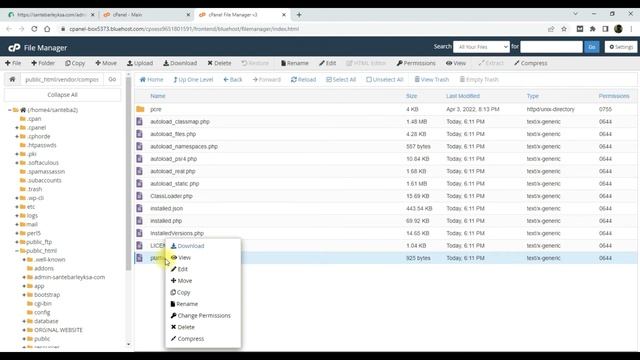Screen dimensions: 640x360
Task: Click Up One Level
Action: pyautogui.click(x=193, y=80)
